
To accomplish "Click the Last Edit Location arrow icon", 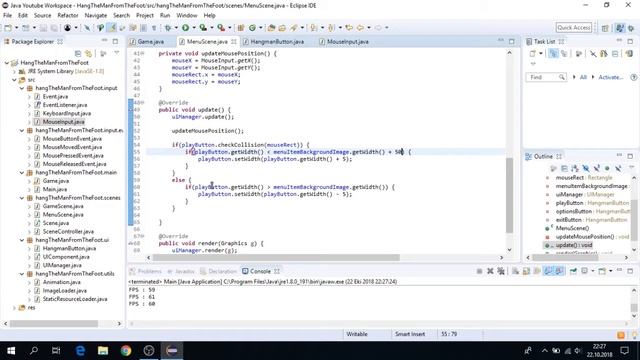I will 349,28.
